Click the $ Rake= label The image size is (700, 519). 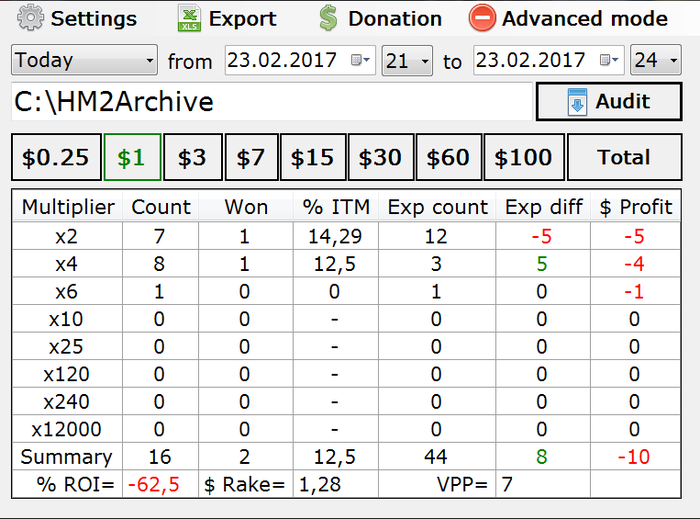coord(244,485)
